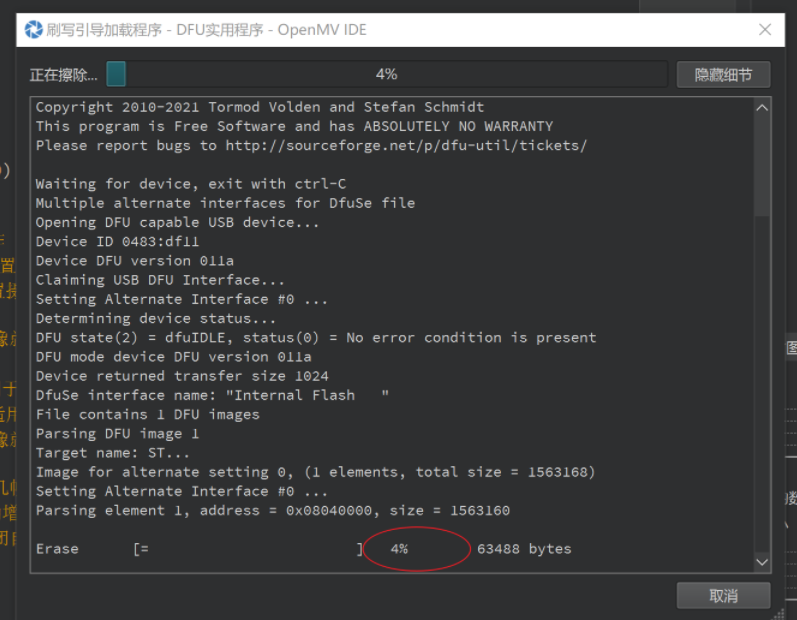The image size is (797, 620).
Task: Click the 'Image for alternate setting 0' line
Action: click(x=315, y=472)
